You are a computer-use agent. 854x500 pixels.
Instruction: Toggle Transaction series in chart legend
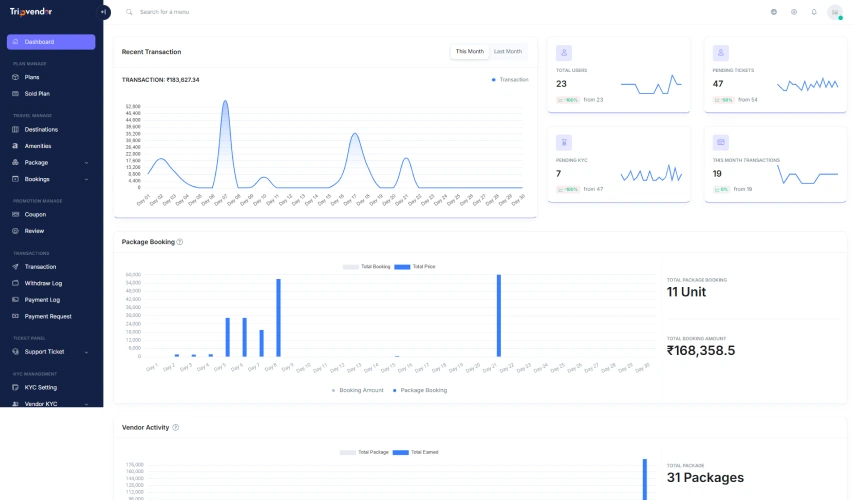tap(510, 80)
